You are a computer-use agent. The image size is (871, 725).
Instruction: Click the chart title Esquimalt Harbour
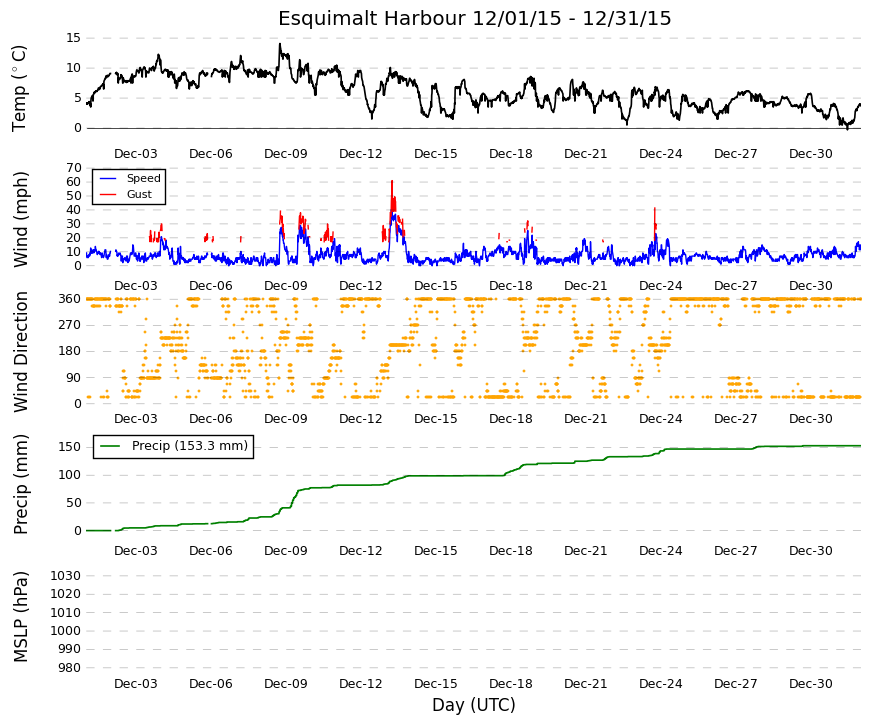[372, 19]
